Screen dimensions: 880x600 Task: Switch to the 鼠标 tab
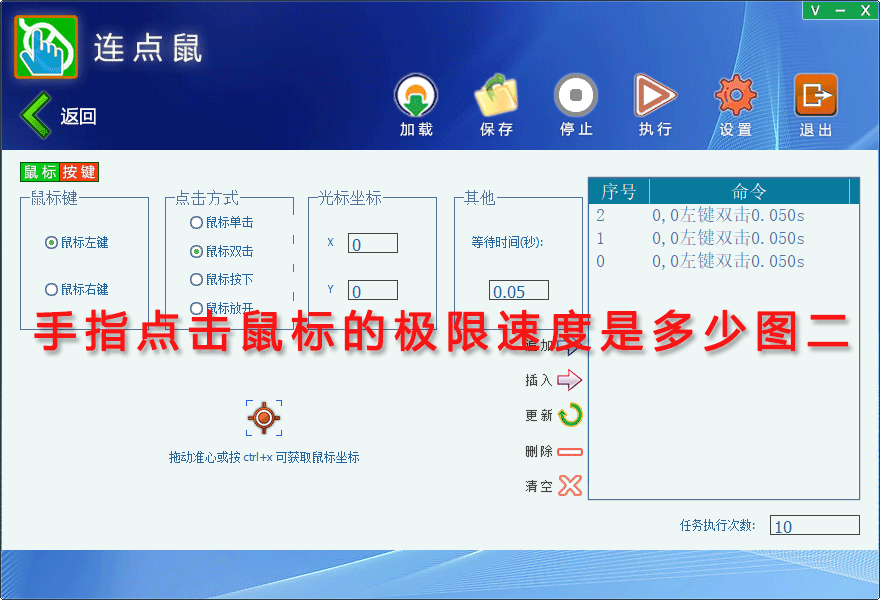(x=40, y=172)
